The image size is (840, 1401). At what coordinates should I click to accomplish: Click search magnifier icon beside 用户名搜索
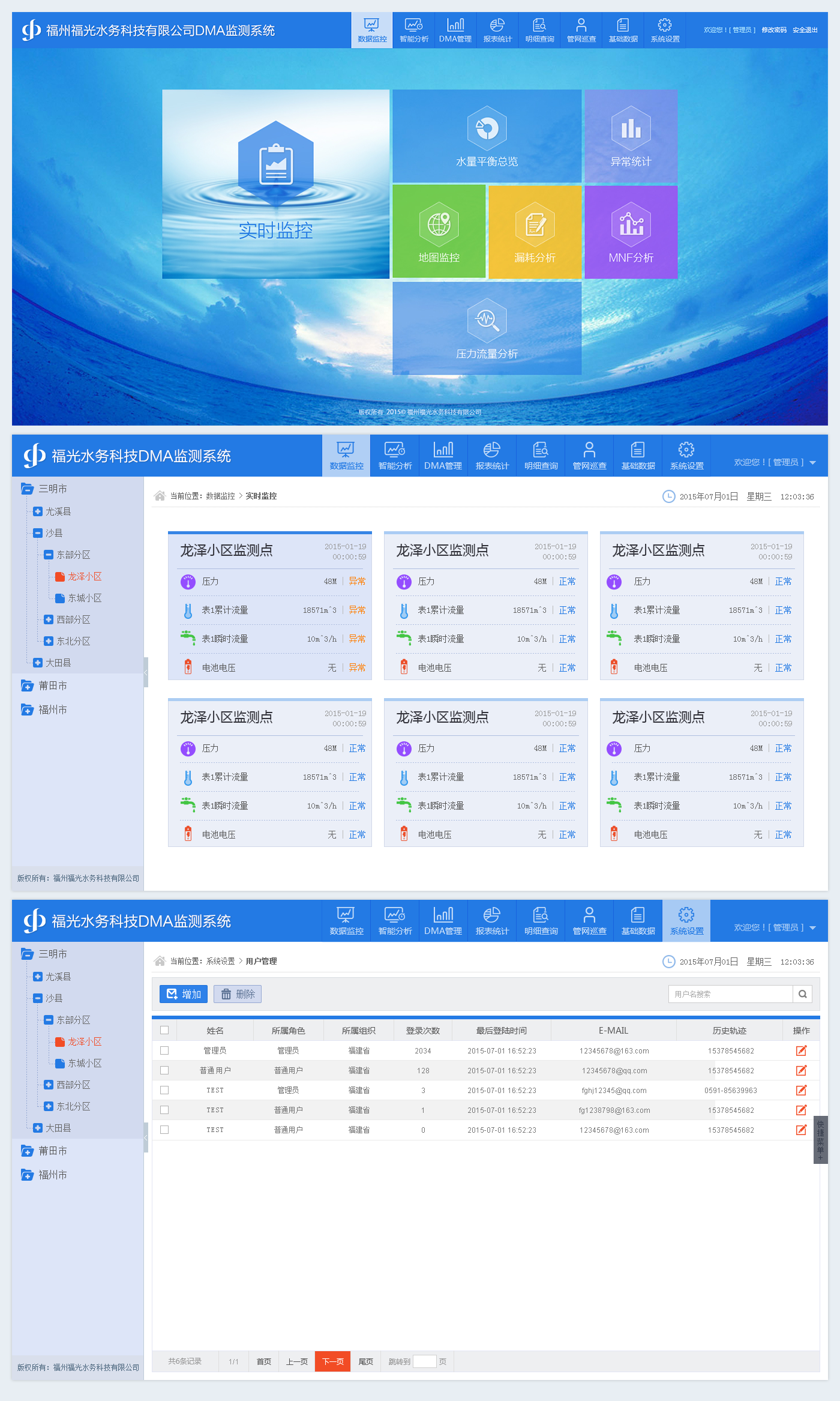click(x=803, y=994)
